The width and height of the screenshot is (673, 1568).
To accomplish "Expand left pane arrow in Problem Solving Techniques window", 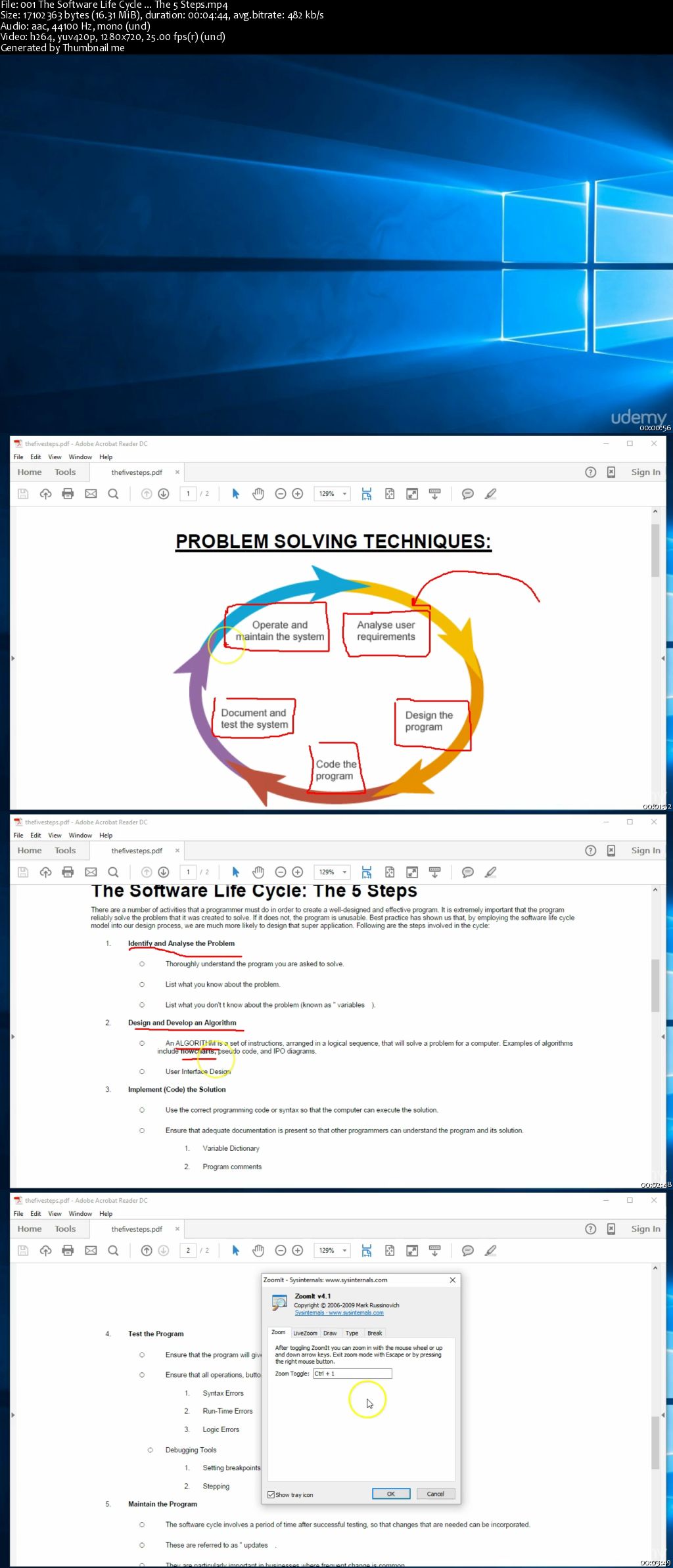I will (12, 658).
